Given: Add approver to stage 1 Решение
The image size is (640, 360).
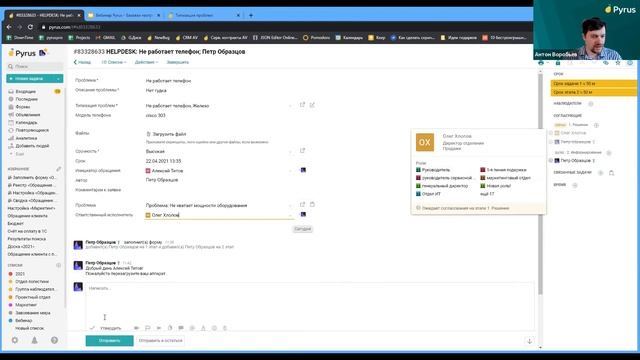Looking at the screenshot, I should coord(596,125).
